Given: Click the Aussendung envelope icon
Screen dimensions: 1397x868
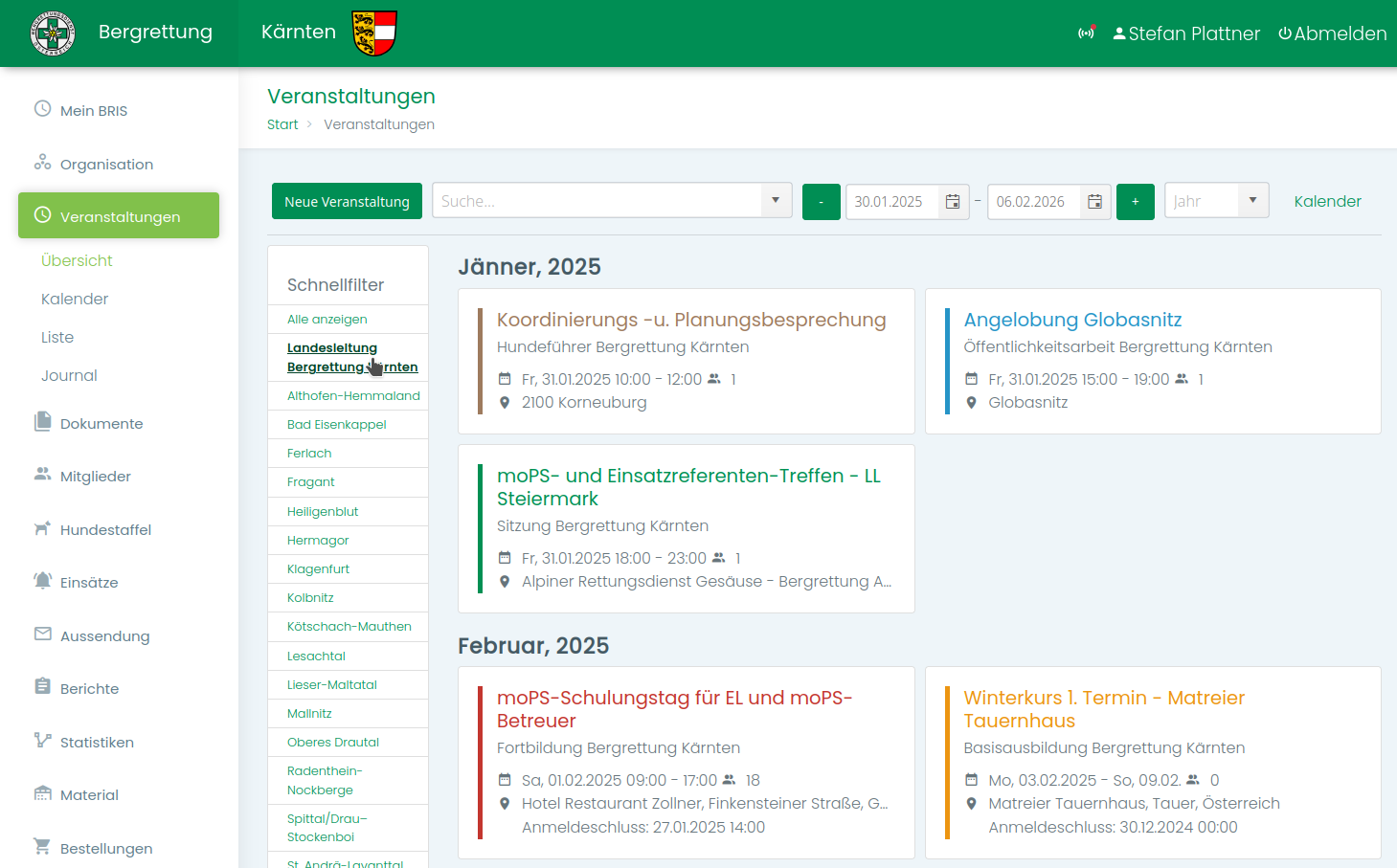Looking at the screenshot, I should (42, 634).
